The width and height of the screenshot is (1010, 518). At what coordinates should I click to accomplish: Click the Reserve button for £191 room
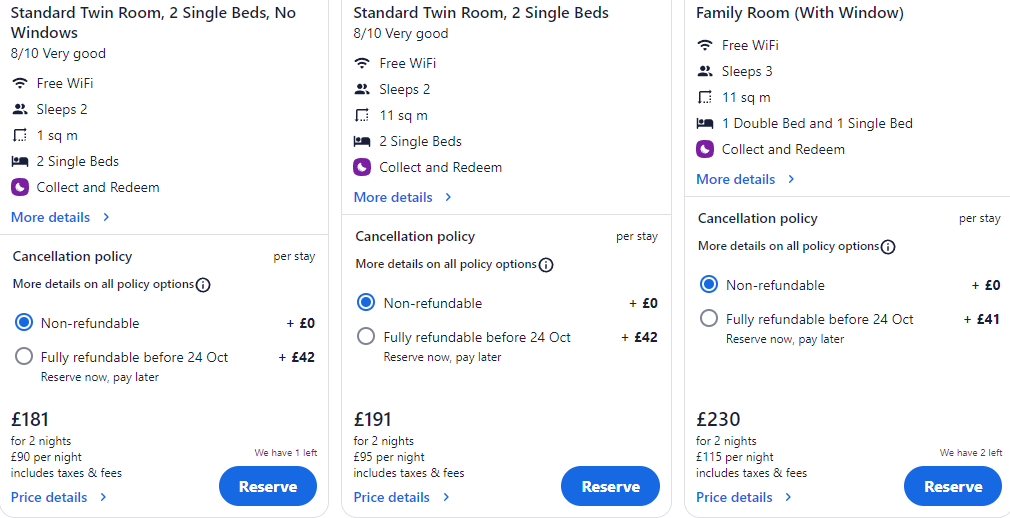(x=610, y=487)
